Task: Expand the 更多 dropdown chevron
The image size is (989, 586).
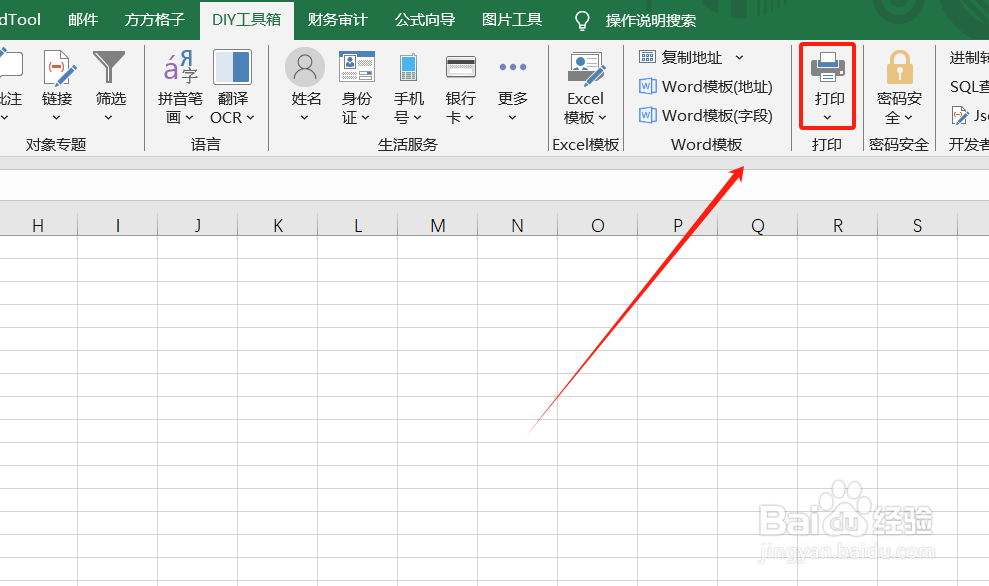Action: (512, 118)
